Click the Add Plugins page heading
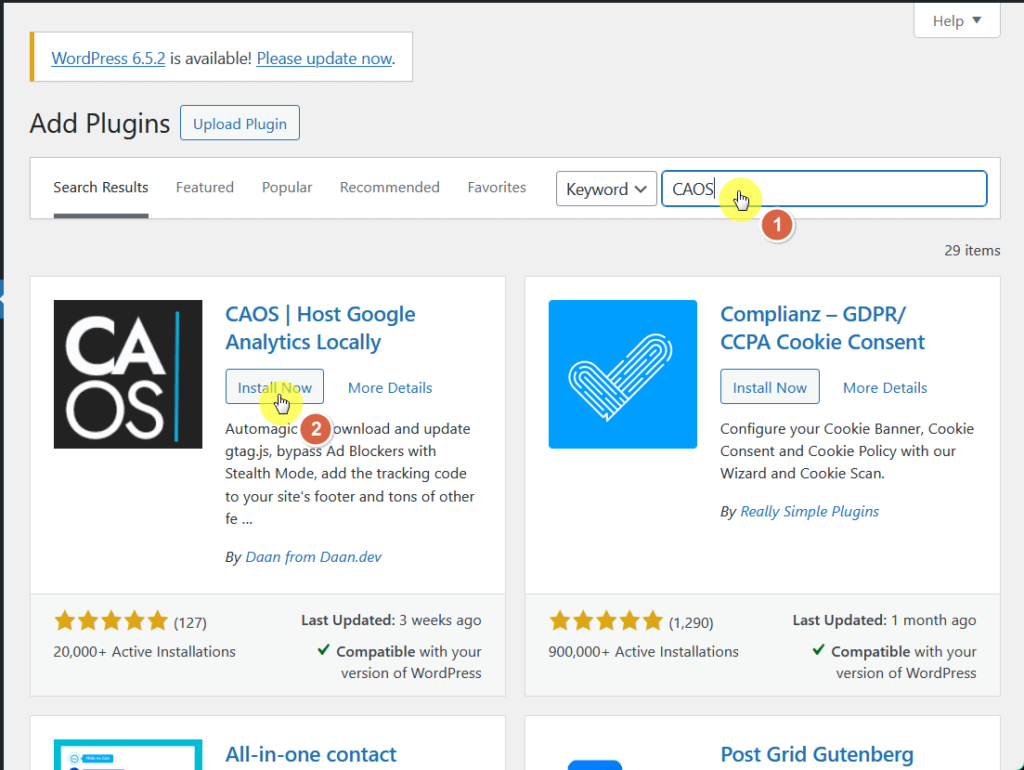Image resolution: width=1024 pixels, height=770 pixels. point(100,123)
